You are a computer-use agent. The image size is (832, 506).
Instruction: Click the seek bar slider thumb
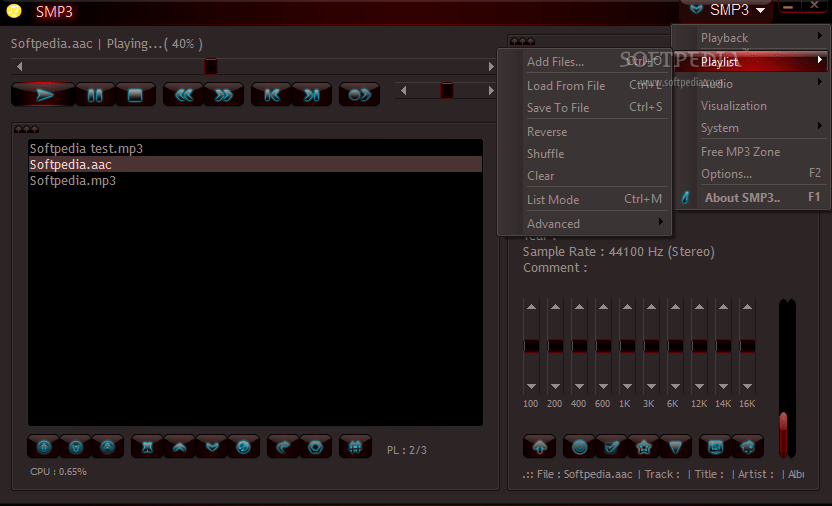211,66
